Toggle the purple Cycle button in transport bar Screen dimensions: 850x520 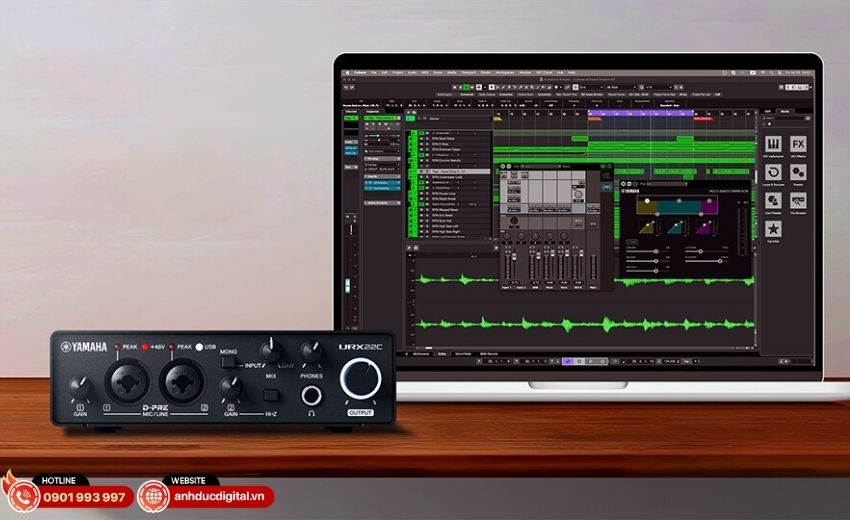pos(568,361)
